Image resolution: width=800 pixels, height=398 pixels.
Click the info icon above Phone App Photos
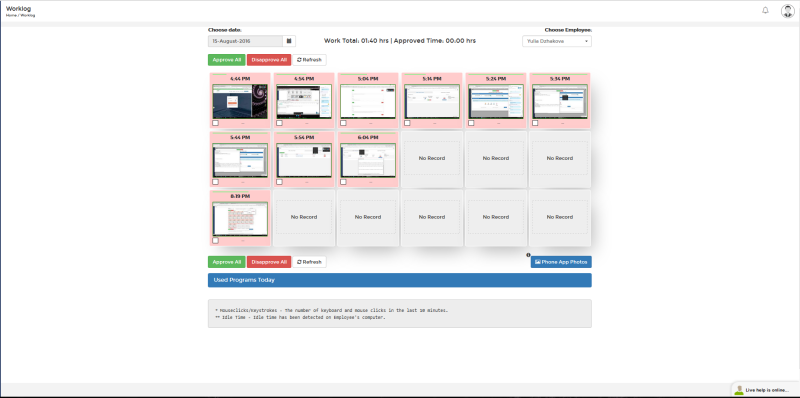pos(529,255)
